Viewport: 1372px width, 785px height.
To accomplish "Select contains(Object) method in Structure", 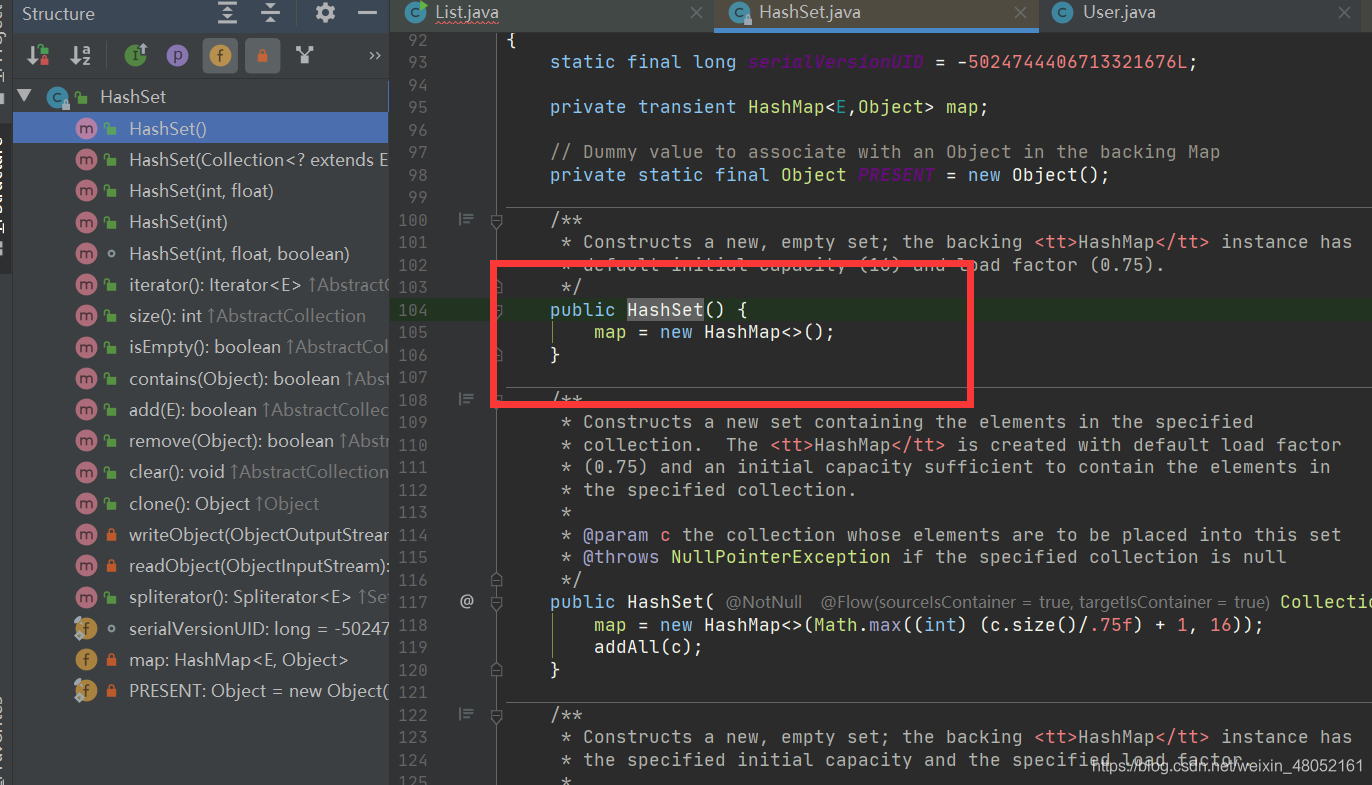I will pyautogui.click(x=200, y=379).
